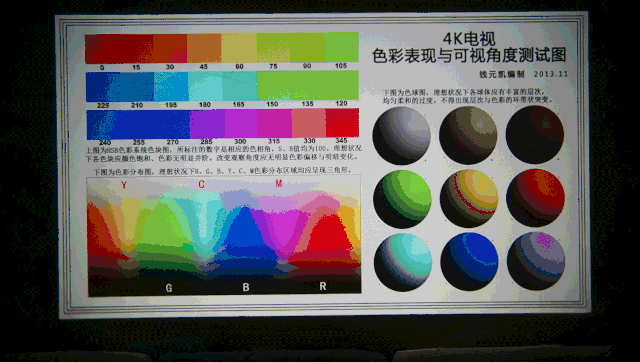Pick the red color block labeled 345
The width and height of the screenshot is (640, 362).
tap(342, 122)
